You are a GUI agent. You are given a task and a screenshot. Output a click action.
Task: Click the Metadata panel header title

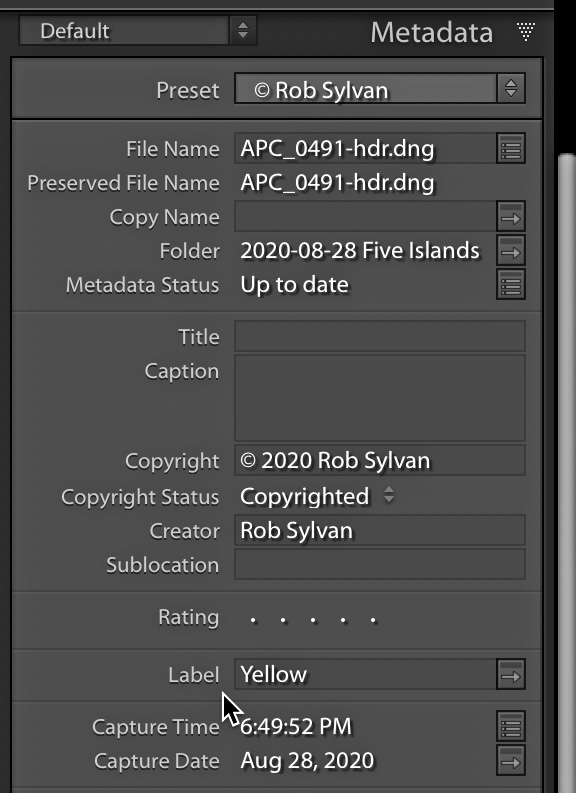pyautogui.click(x=431, y=32)
